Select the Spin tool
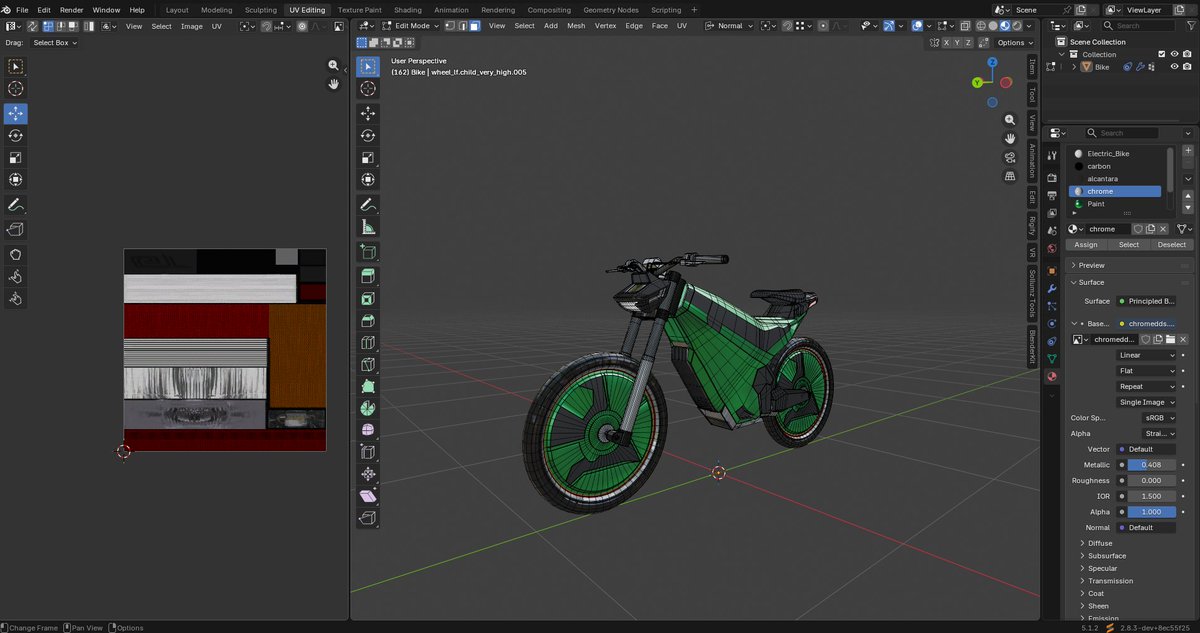This screenshot has height=633, width=1200. pos(367,409)
